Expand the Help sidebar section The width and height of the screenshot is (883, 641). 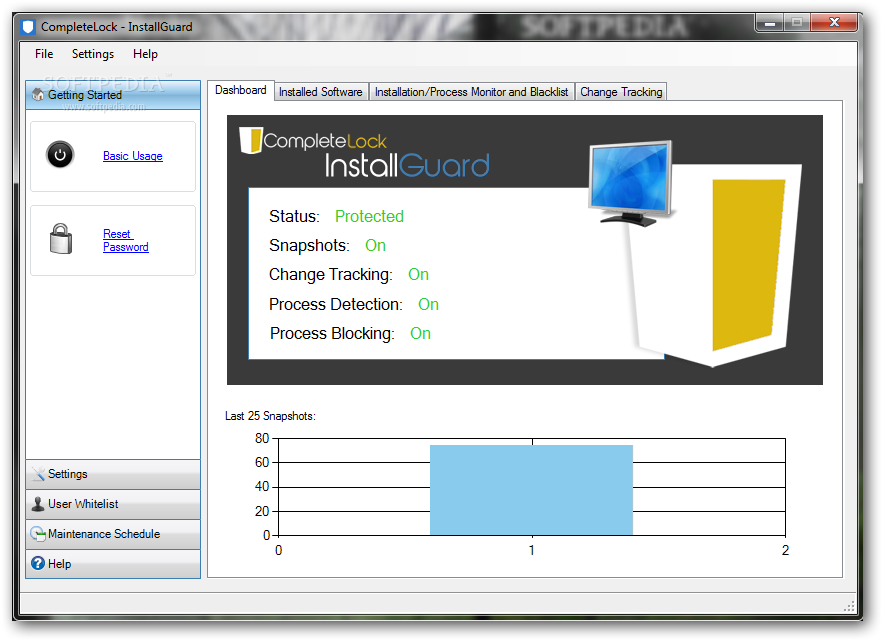point(113,564)
